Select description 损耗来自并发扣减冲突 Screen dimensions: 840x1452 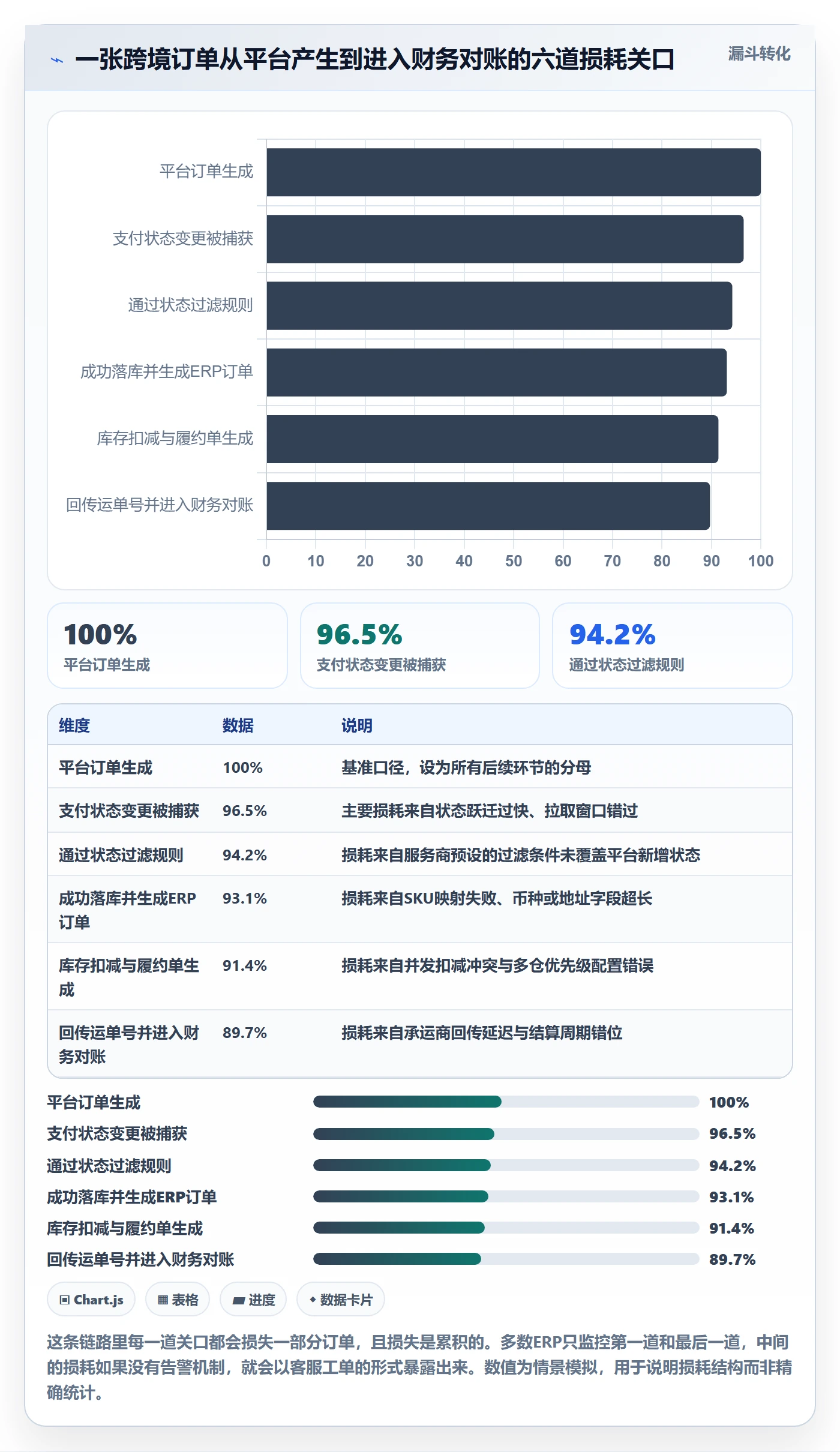click(x=497, y=965)
